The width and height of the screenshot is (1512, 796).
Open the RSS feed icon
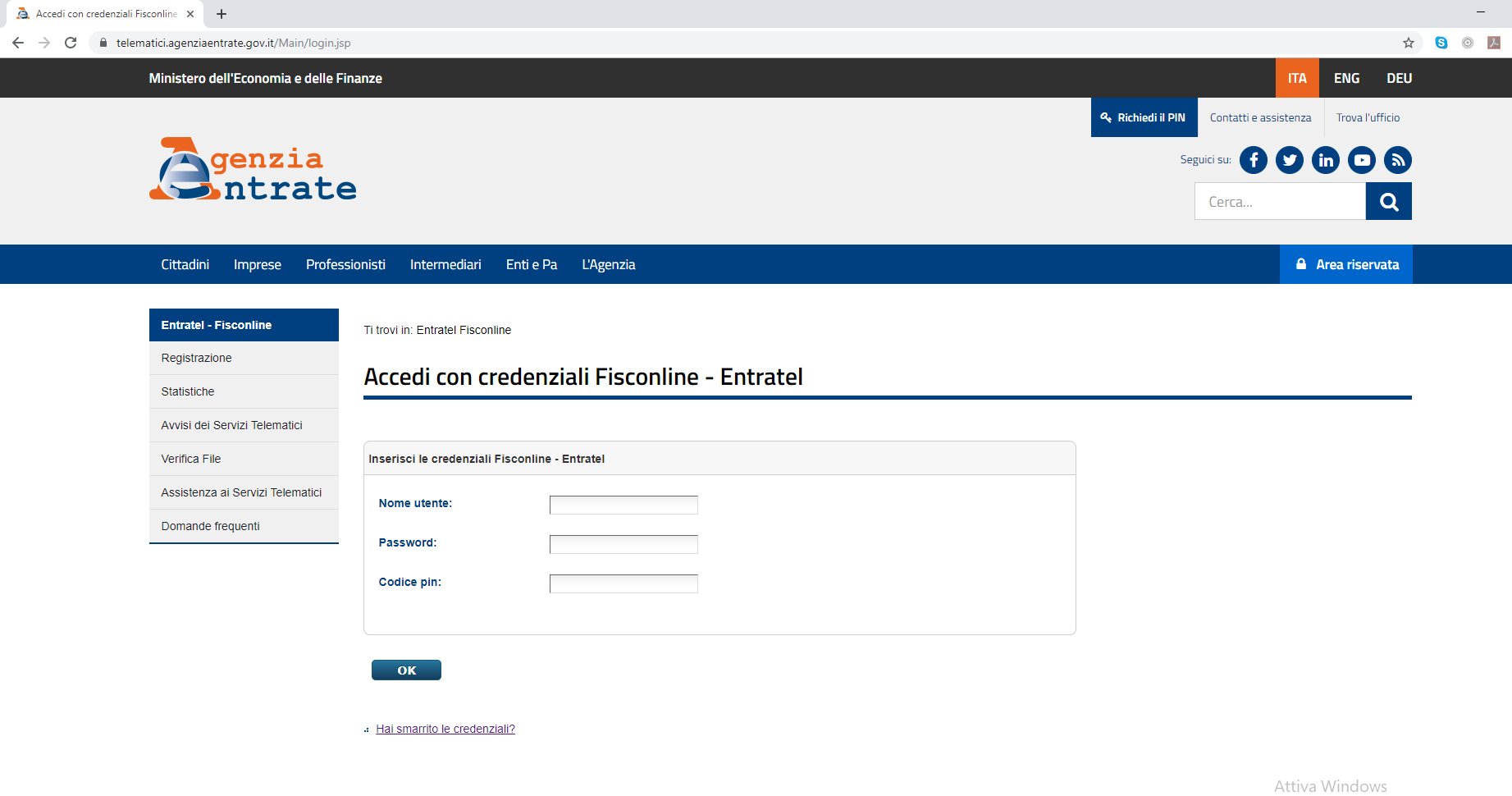tap(1398, 160)
